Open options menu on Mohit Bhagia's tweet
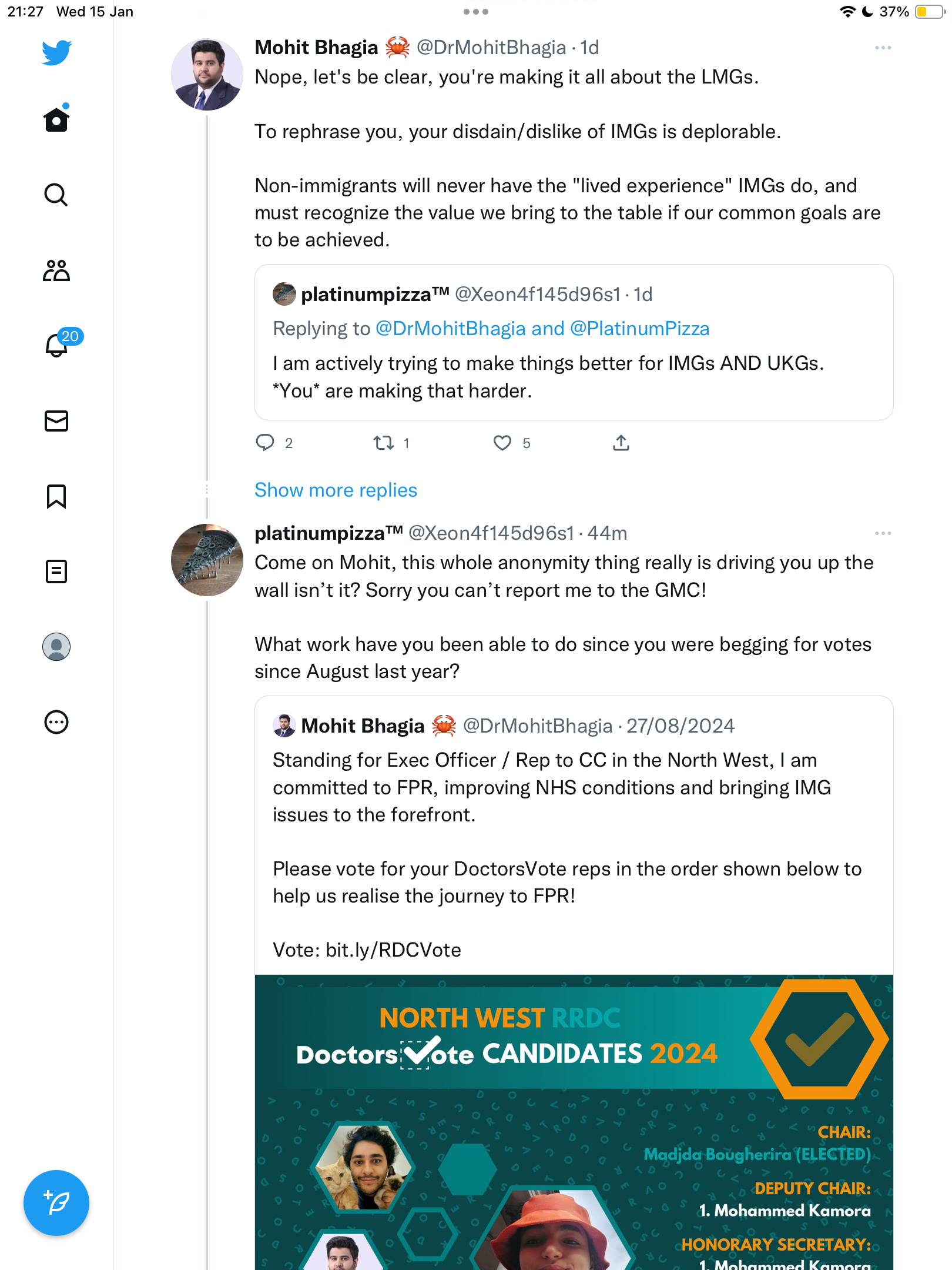 tap(883, 48)
